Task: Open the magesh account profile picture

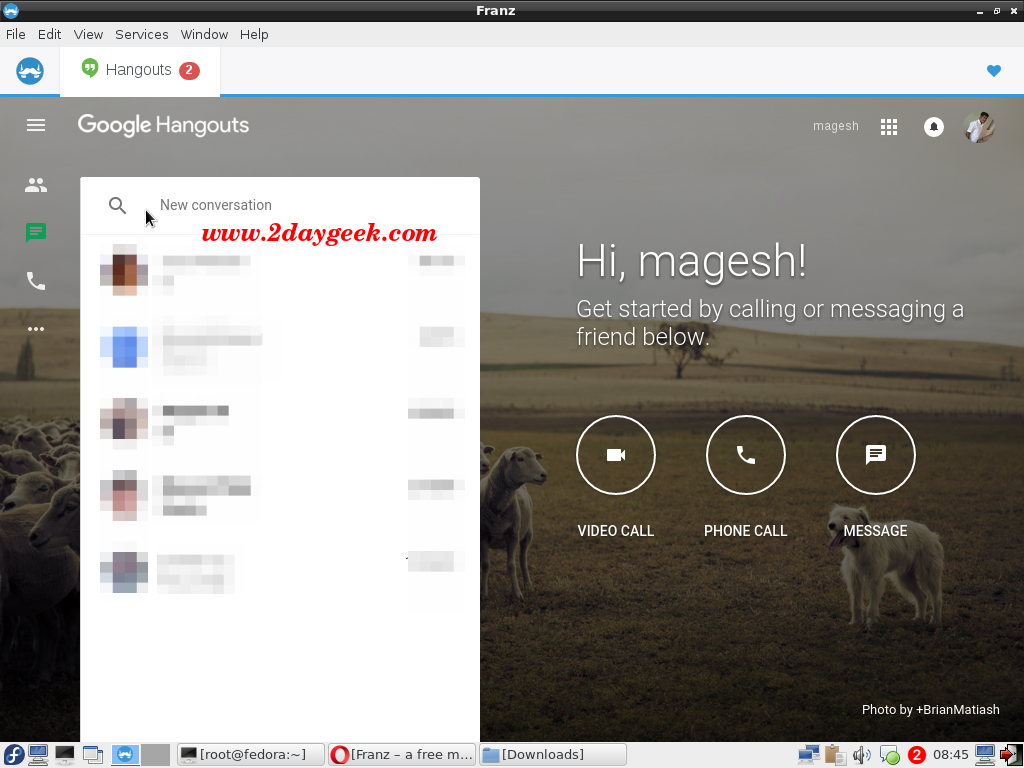Action: click(979, 127)
